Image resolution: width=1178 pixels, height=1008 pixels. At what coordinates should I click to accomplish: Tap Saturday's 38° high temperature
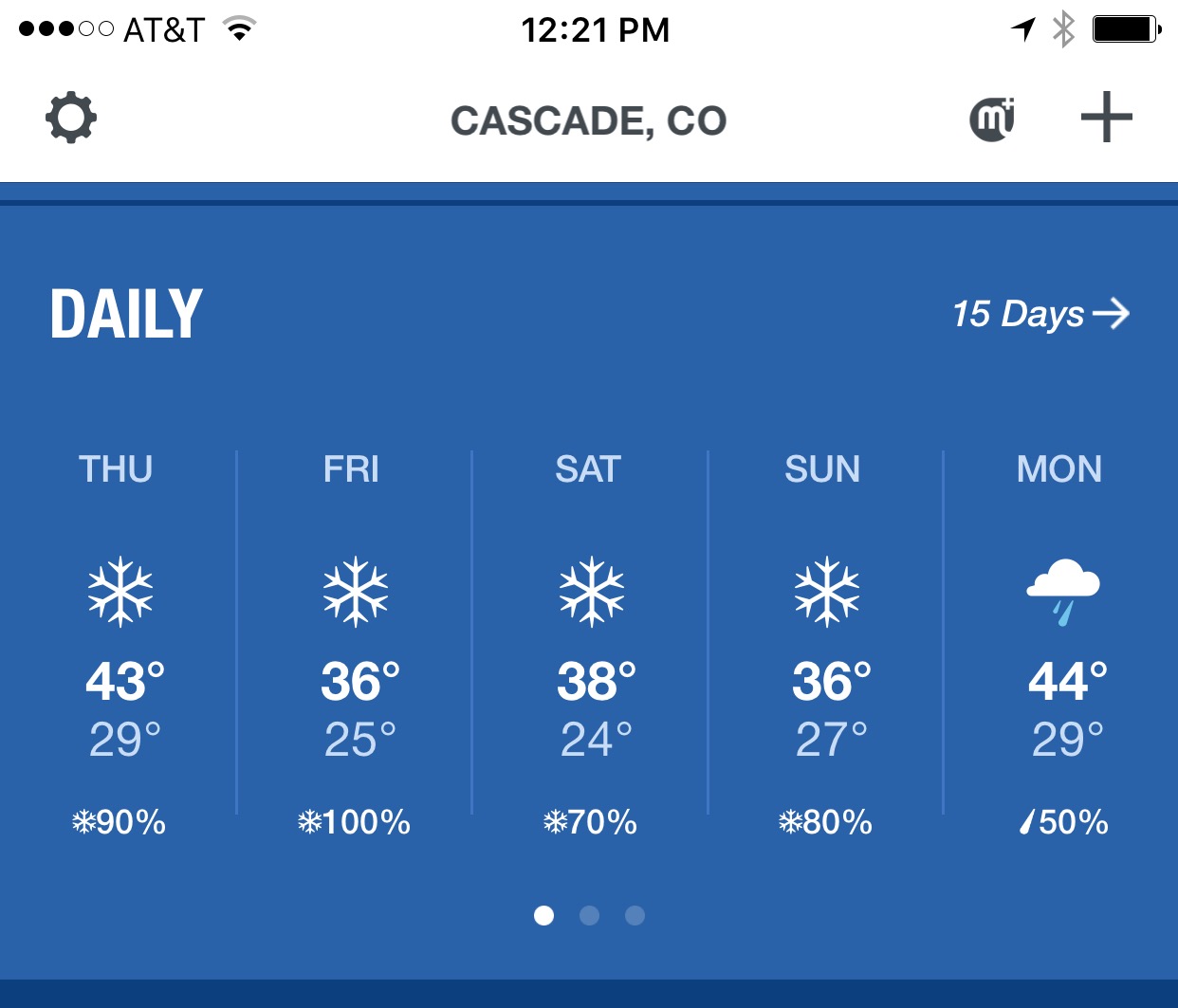click(596, 682)
